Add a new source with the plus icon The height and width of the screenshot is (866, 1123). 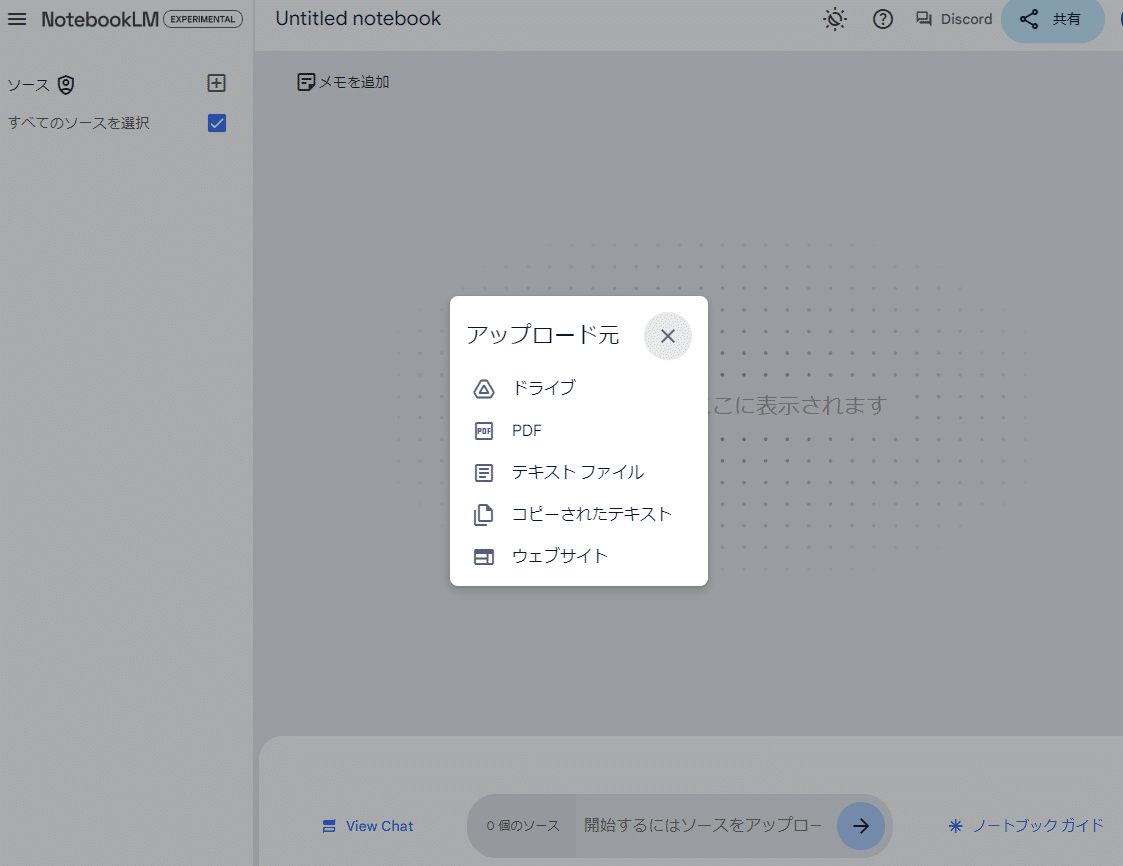[x=216, y=83]
